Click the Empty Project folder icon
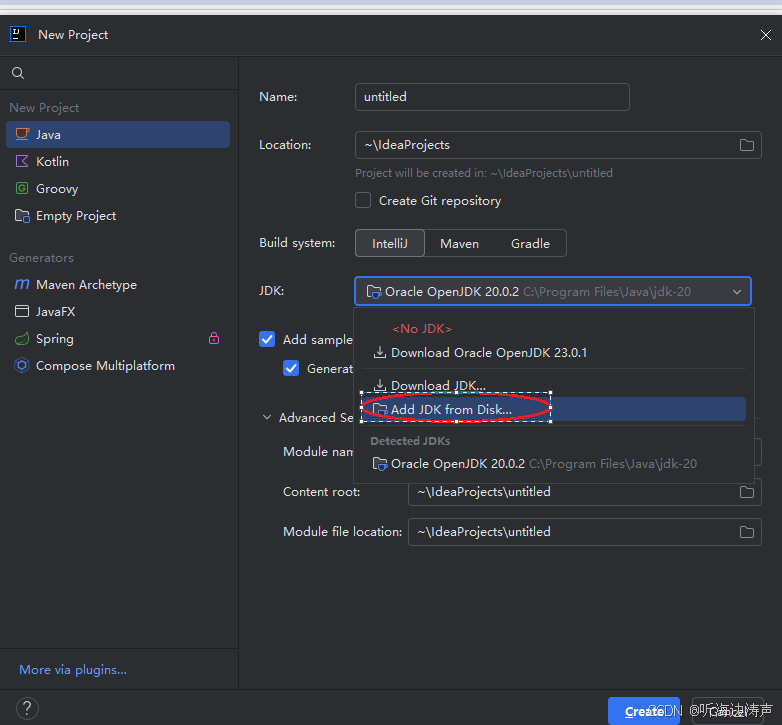 (x=22, y=215)
